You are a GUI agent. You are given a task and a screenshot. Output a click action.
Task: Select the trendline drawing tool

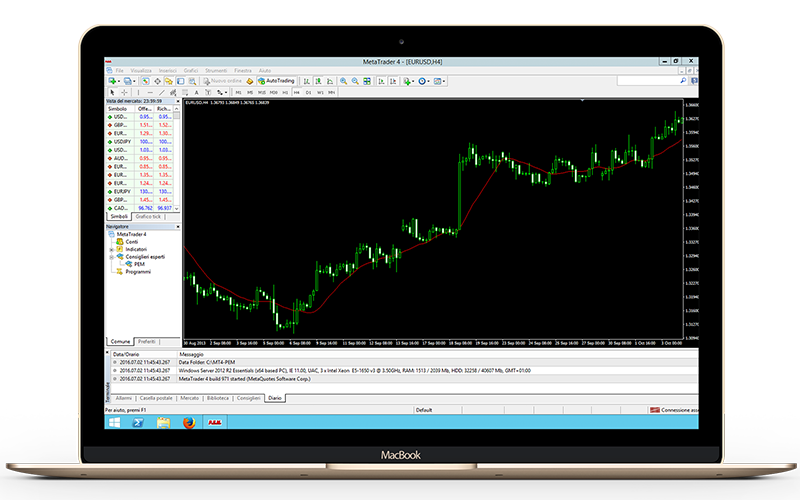tap(162, 92)
